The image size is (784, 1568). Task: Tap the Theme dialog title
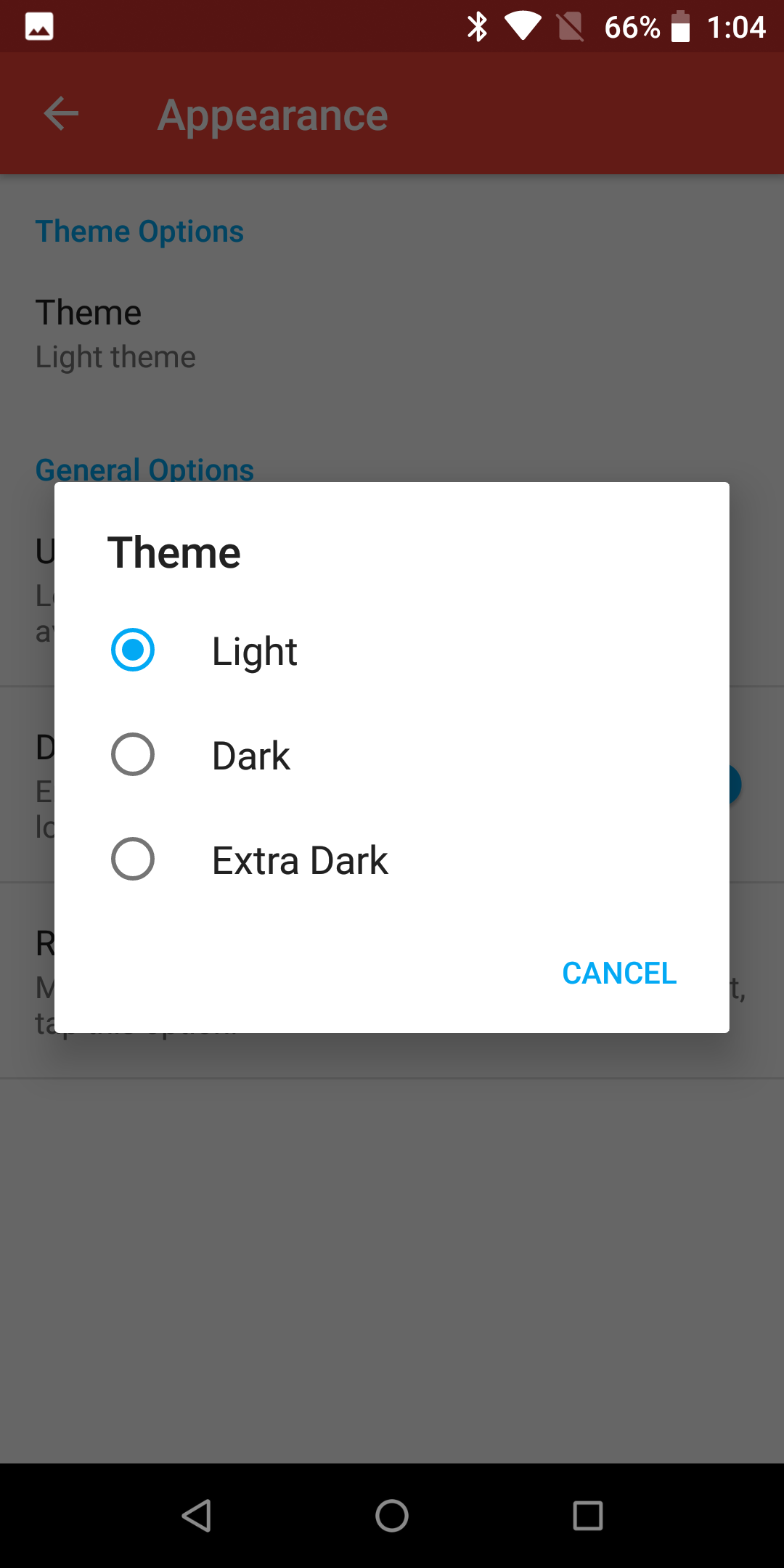175,552
